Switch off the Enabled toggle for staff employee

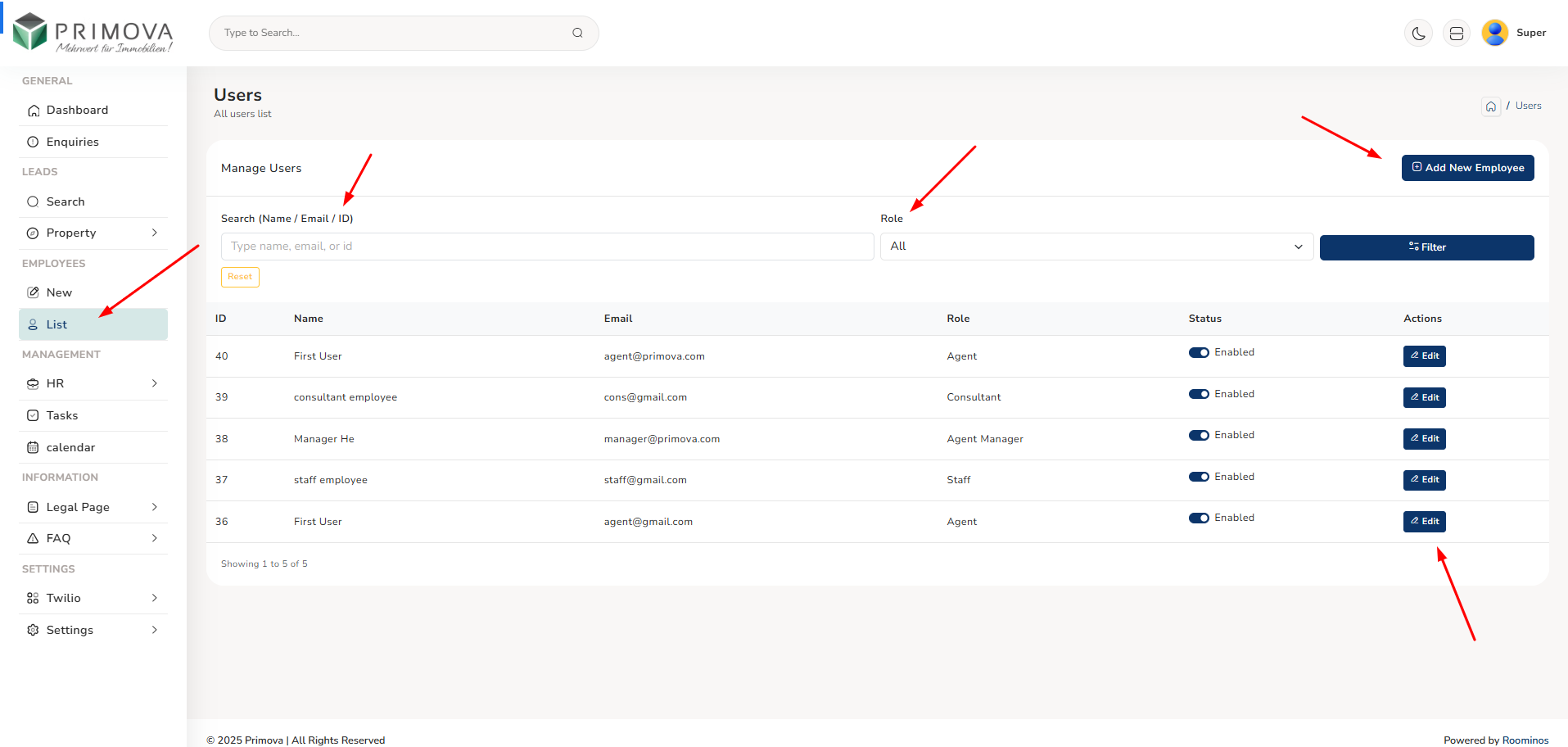tap(1199, 477)
